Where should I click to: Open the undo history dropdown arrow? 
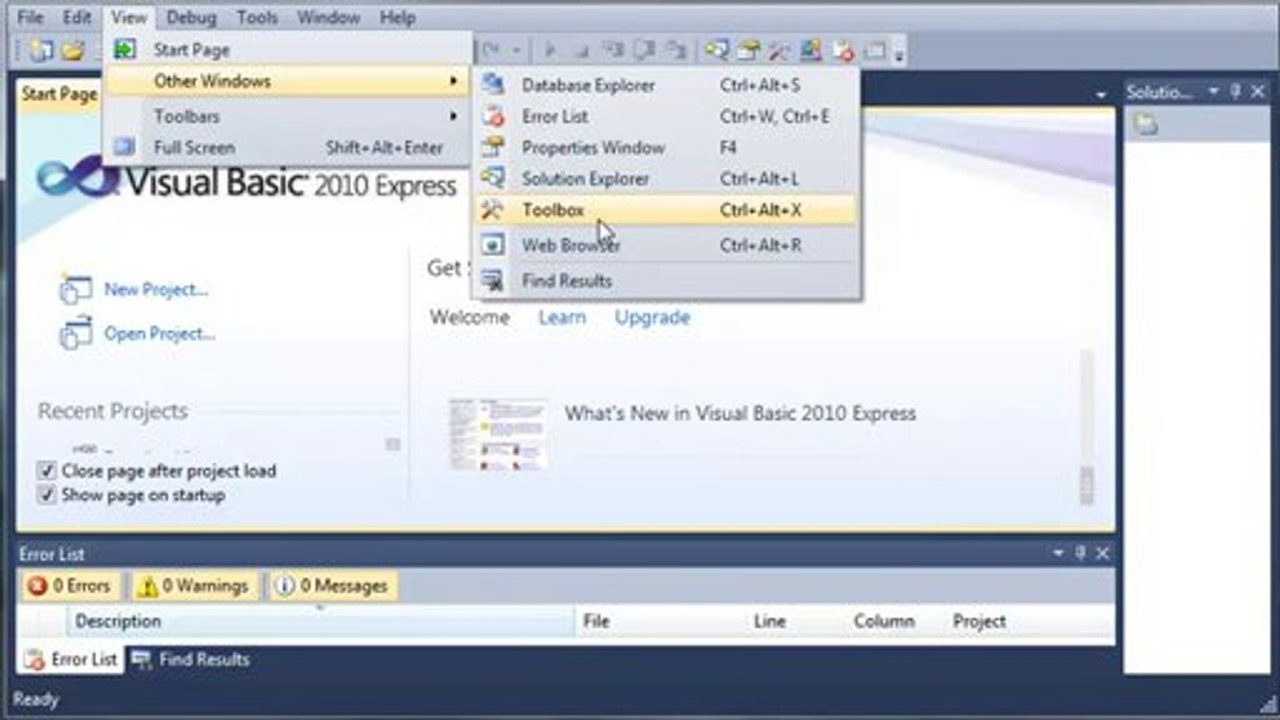point(517,50)
